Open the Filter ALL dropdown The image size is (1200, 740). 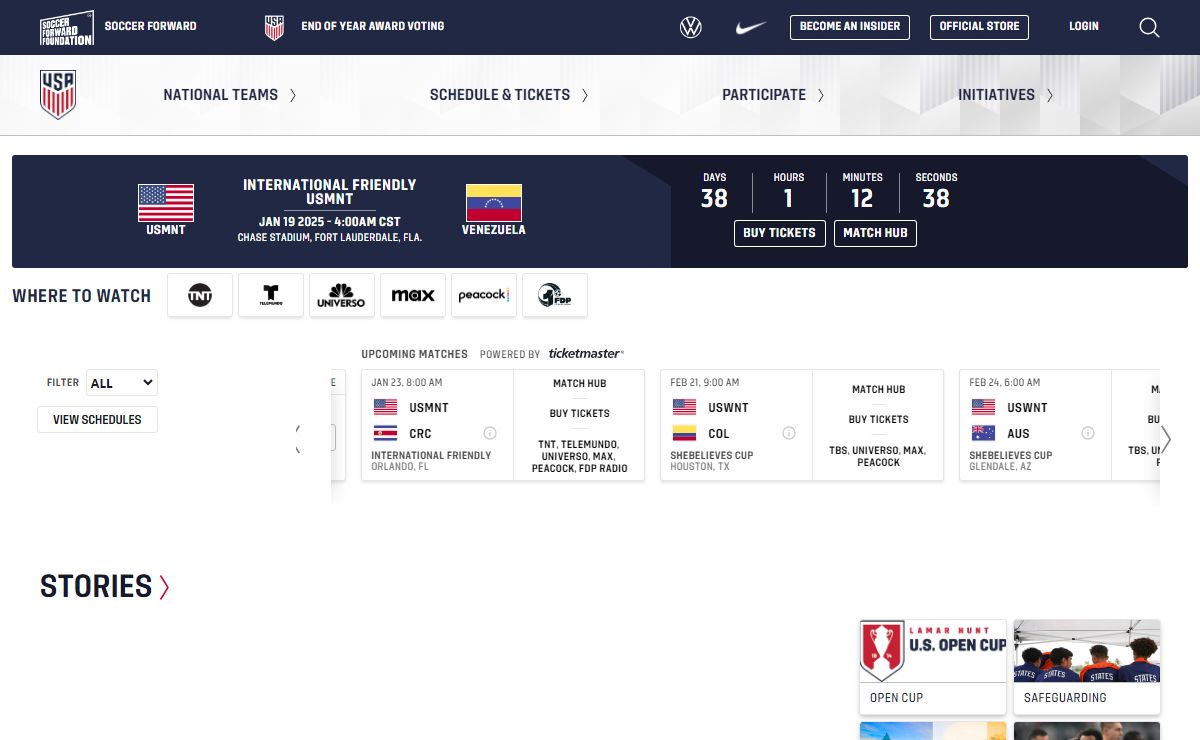122,383
